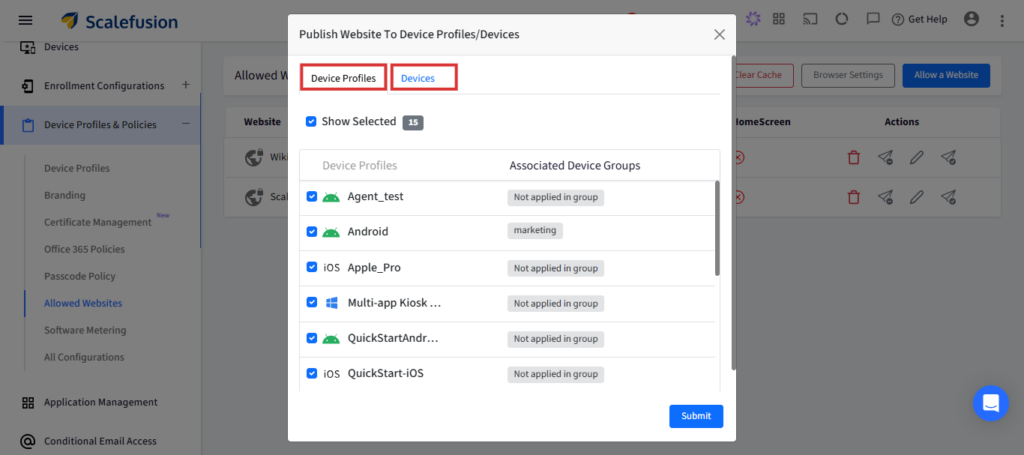This screenshot has height=455, width=1024.
Task: Publish the Wiki website
Action: 948,157
